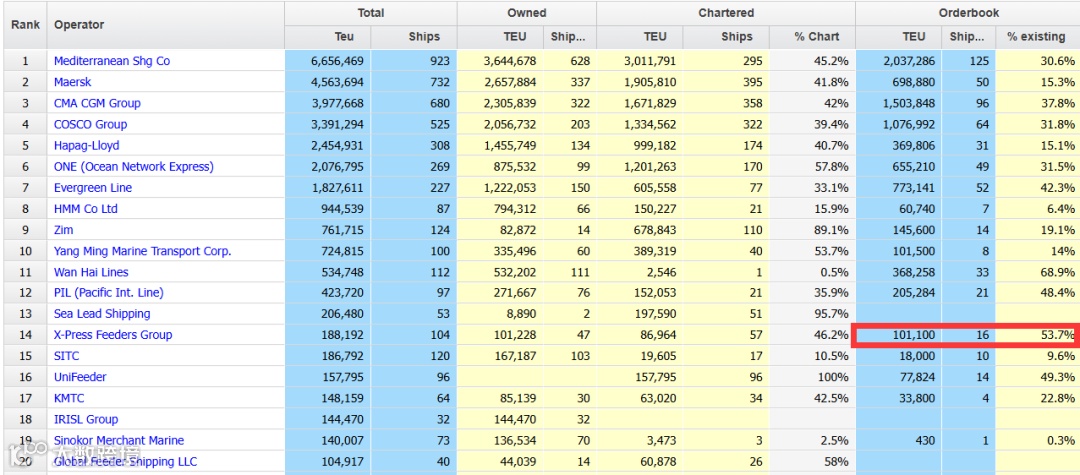Select total Teu value 188,192
The image size is (1080, 475).
click(x=342, y=335)
